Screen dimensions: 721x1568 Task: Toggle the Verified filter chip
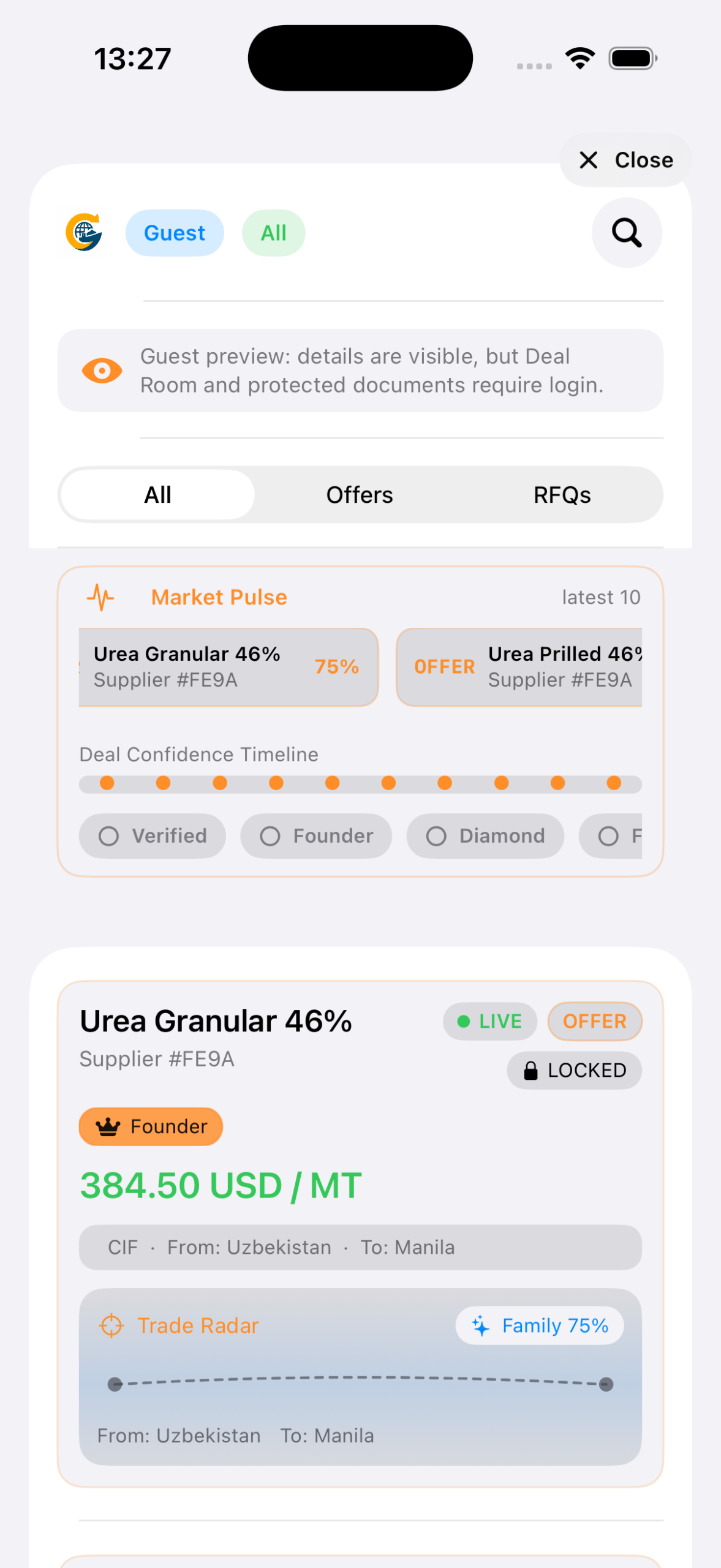pos(152,835)
